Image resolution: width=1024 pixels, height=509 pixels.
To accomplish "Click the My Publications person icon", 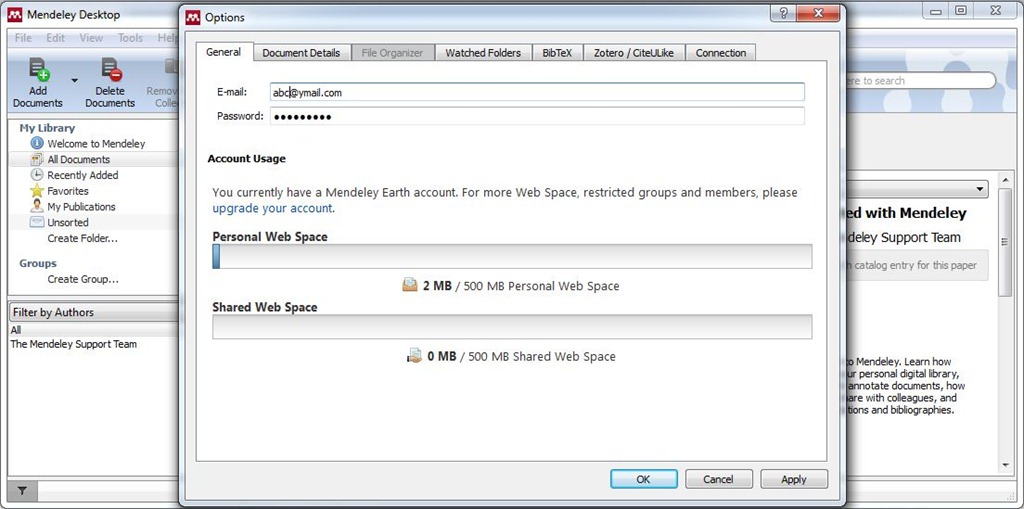I will pos(37,206).
